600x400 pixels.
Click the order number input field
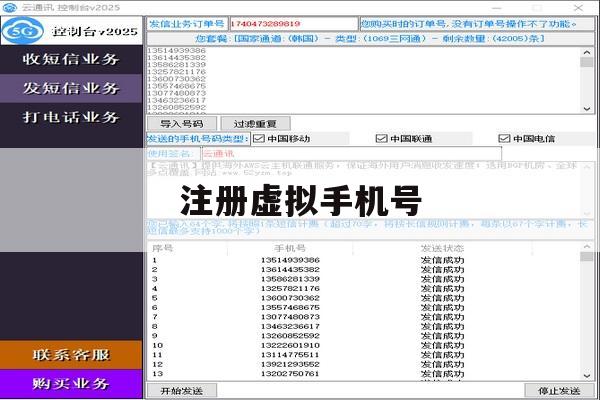[x=293, y=24]
